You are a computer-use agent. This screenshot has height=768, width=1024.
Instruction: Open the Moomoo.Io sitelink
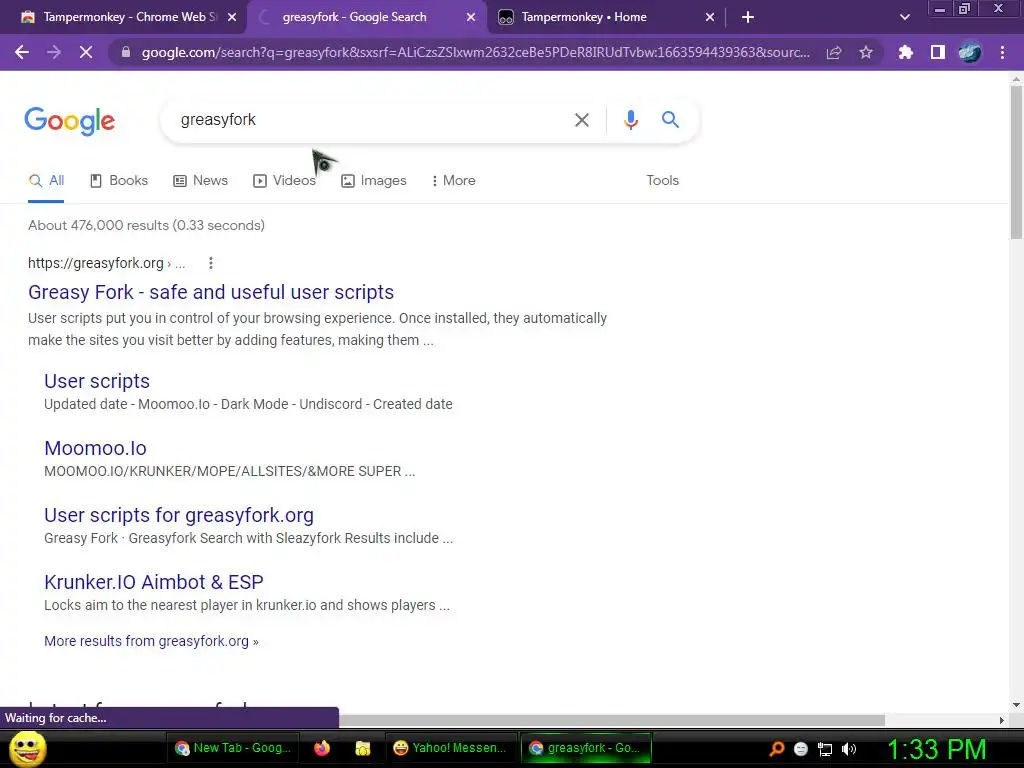tap(95, 448)
